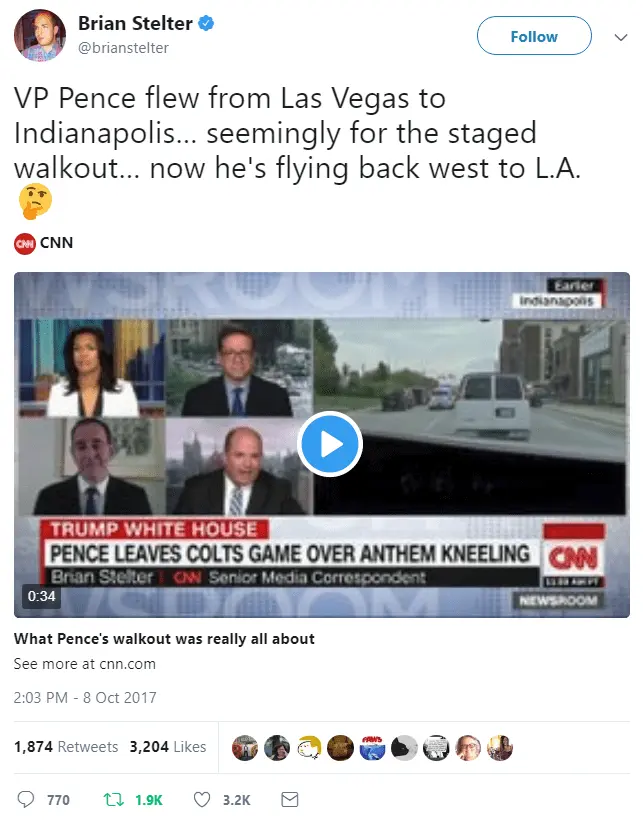The width and height of the screenshot is (643, 821).
Task: Expand the tweet options chevron
Action: 620,37
